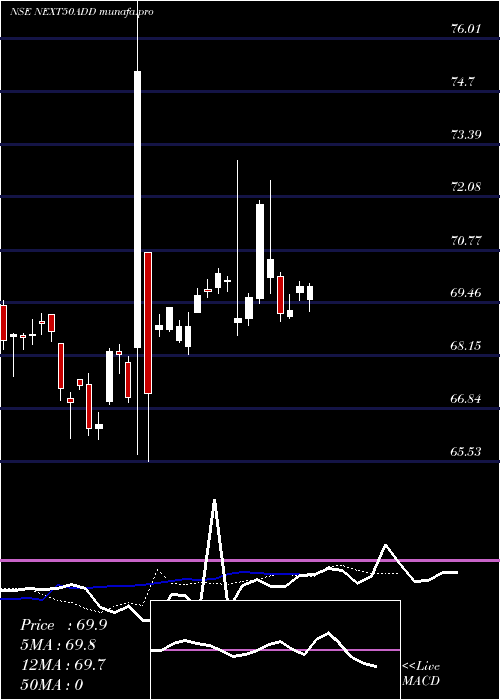Select the tallest white candlestick body
This screenshot has width=500, height=700.
pos(138,209)
